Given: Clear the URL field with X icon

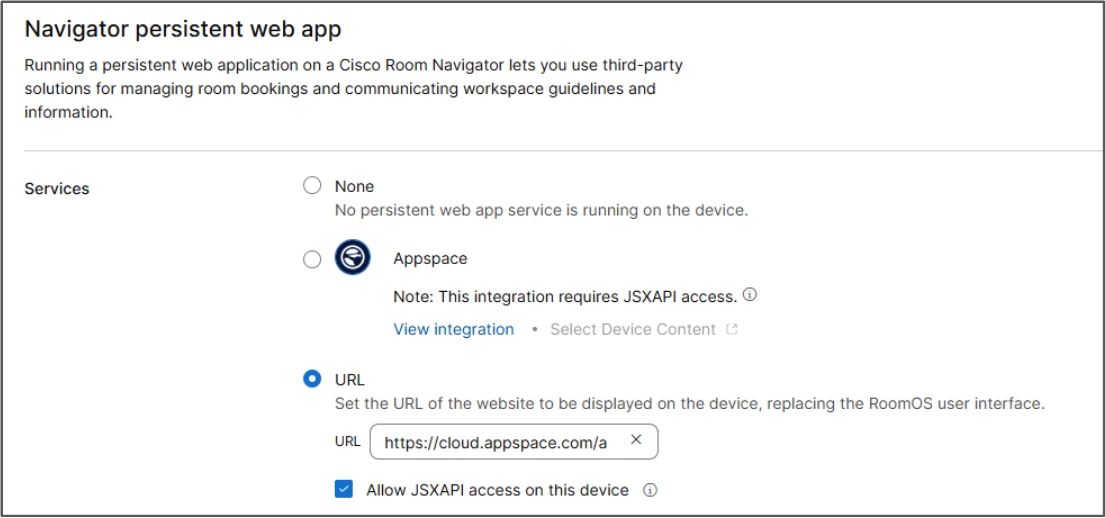Looking at the screenshot, I should point(636,440).
